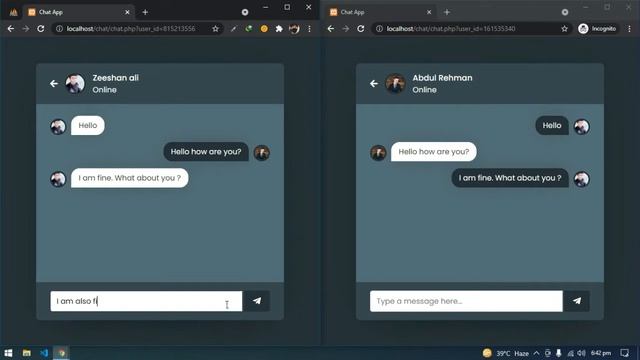Screen dimensions: 640x360
Task: Open the 39°C Haze weather widget
Action: [x=506, y=353]
